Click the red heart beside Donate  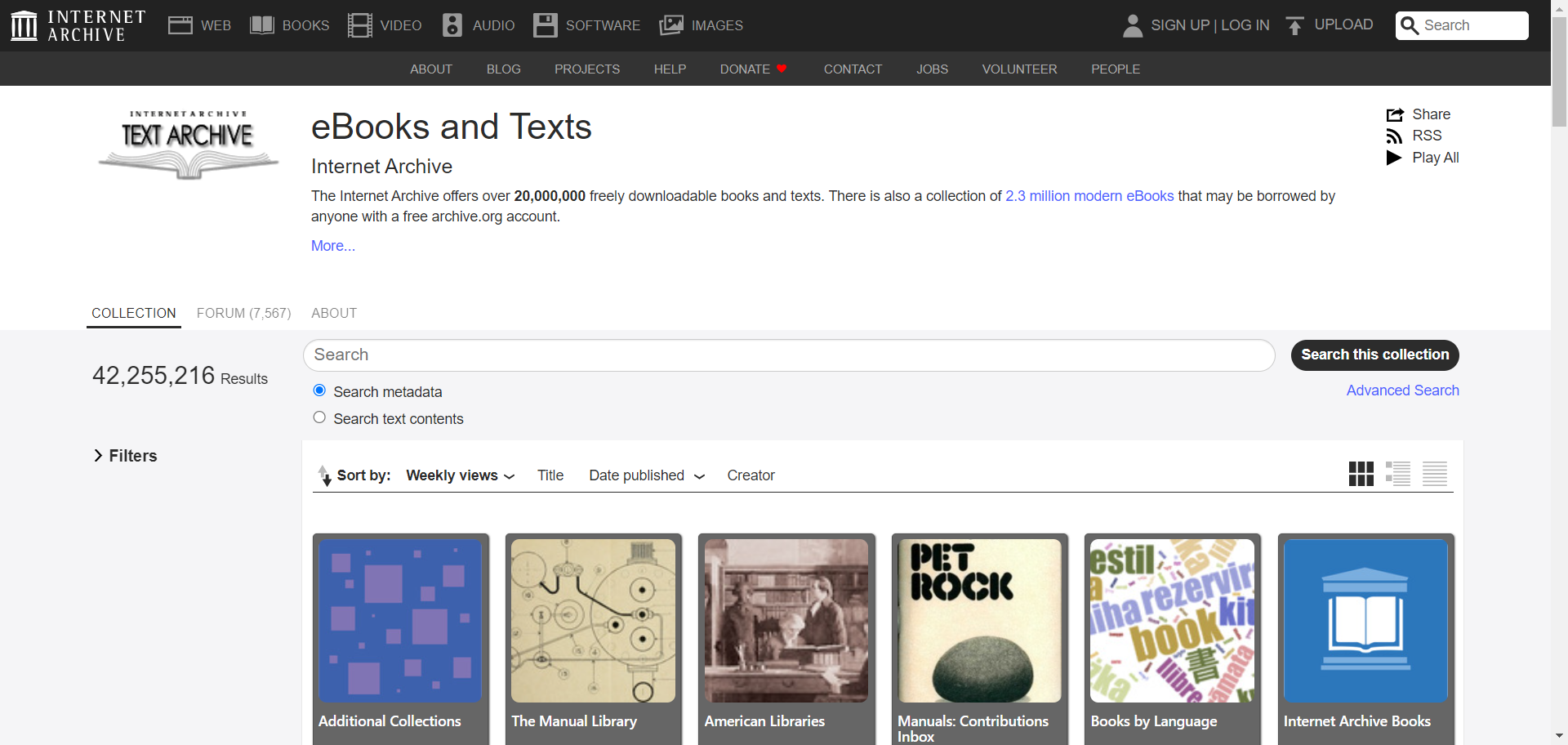[782, 69]
